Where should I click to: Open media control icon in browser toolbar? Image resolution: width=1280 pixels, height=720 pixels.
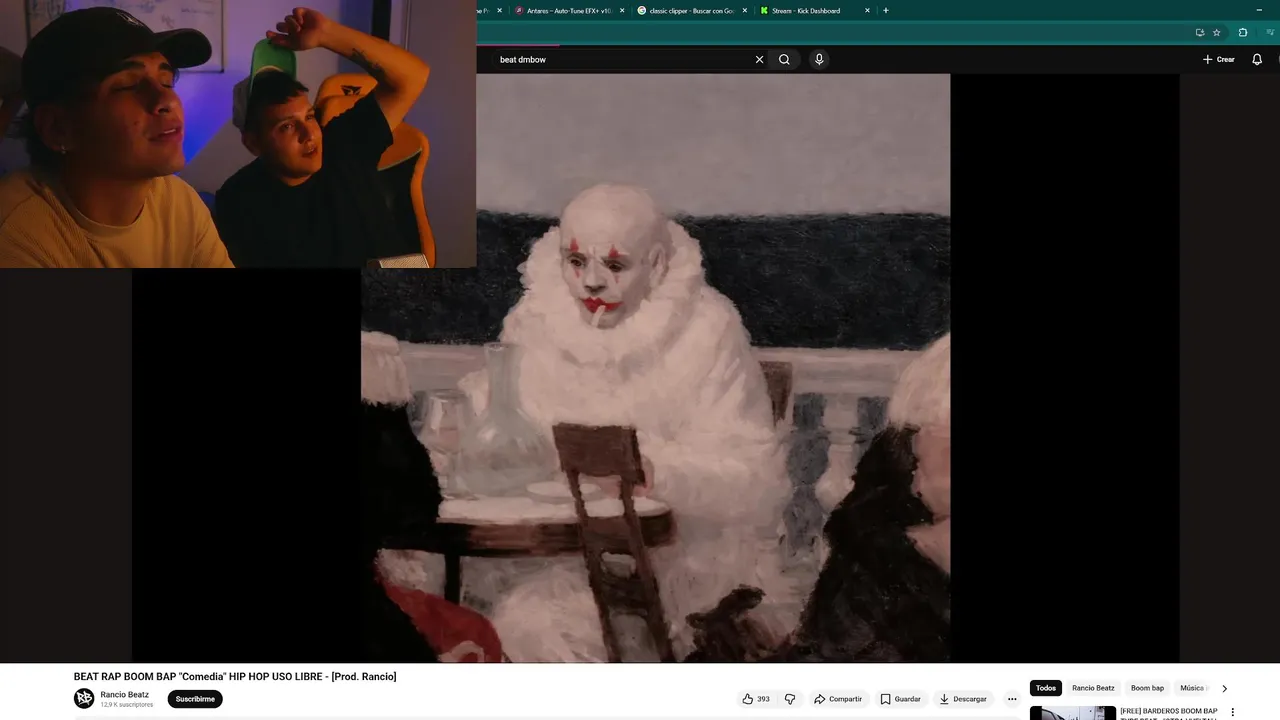click(x=1270, y=32)
